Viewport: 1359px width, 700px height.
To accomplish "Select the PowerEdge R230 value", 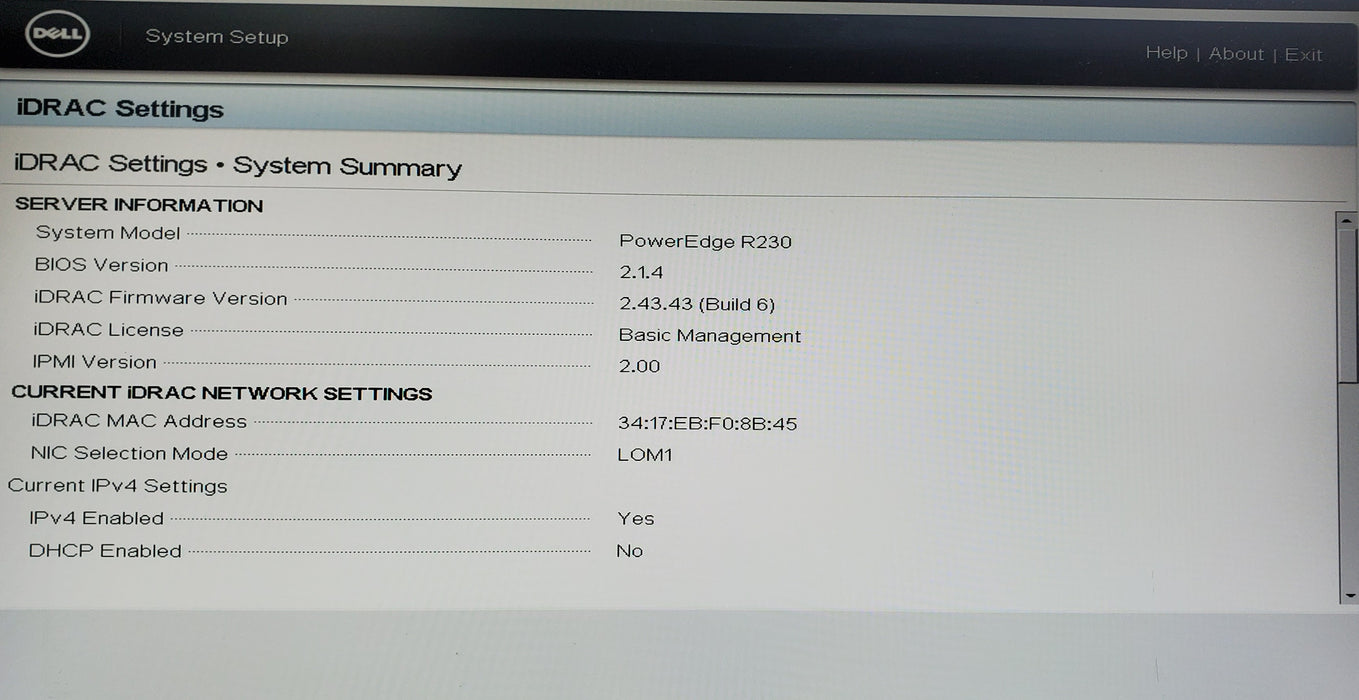I will (x=705, y=241).
